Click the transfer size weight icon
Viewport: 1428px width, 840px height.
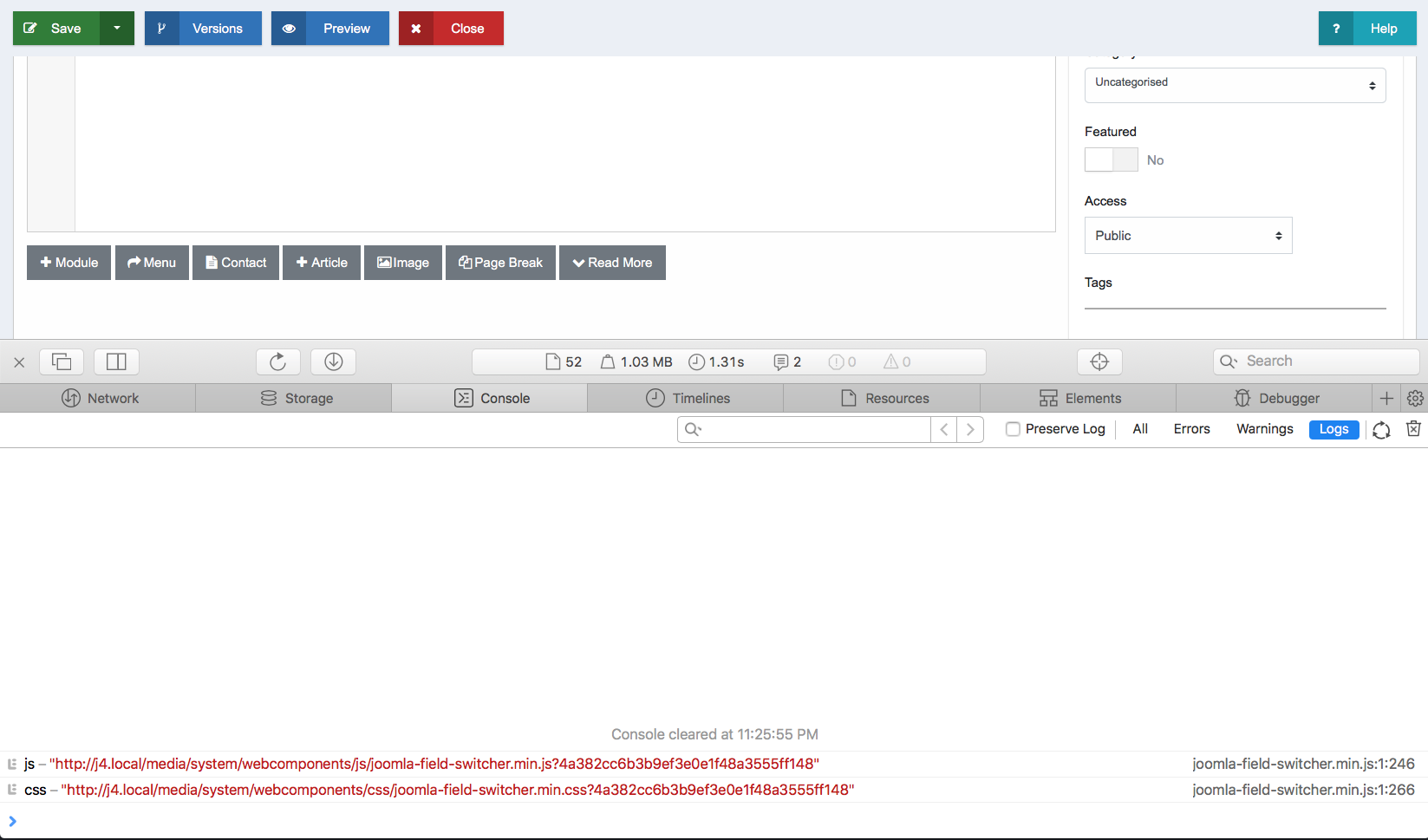[x=608, y=361]
